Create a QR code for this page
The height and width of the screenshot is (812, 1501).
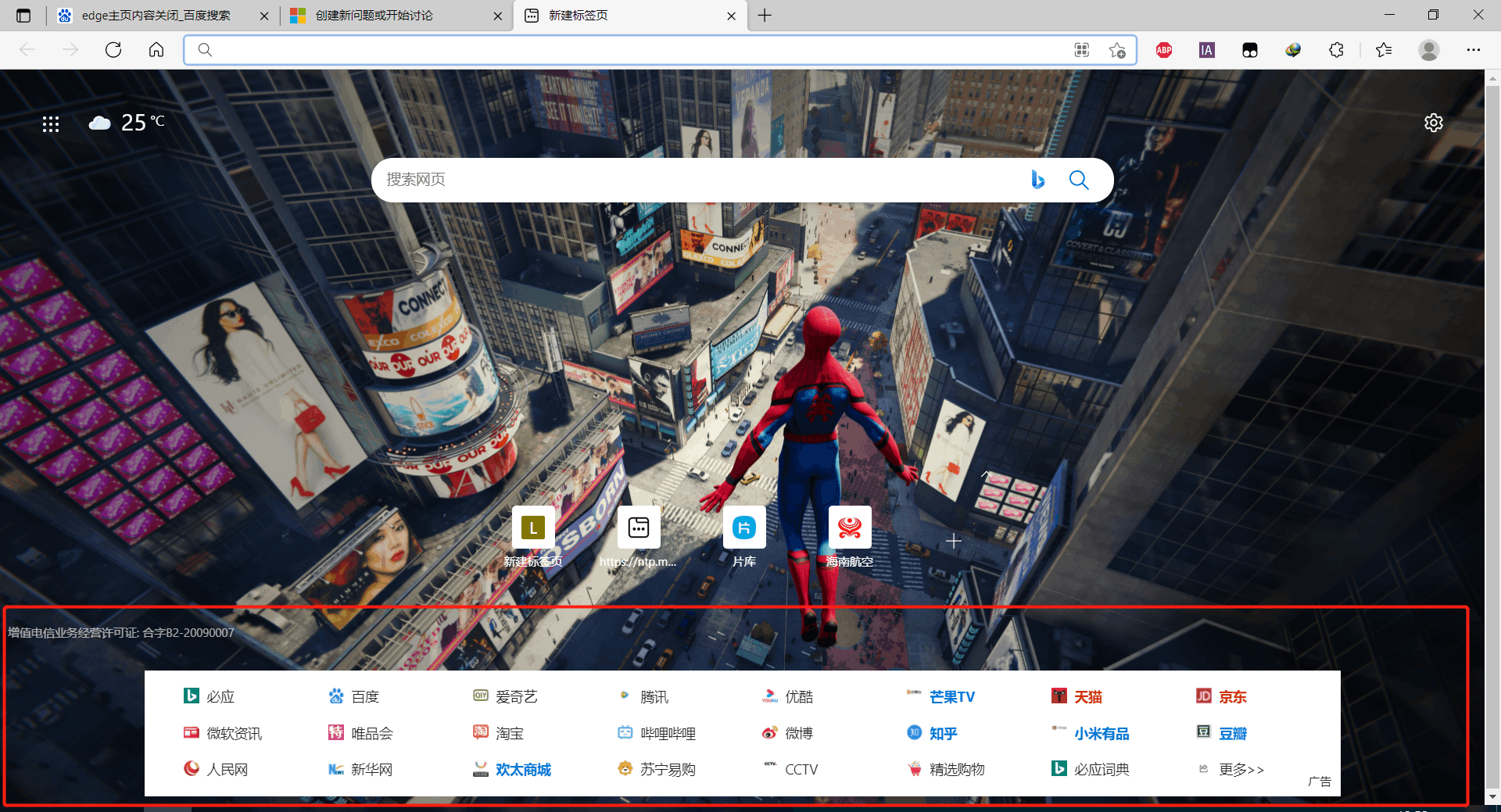1082,50
